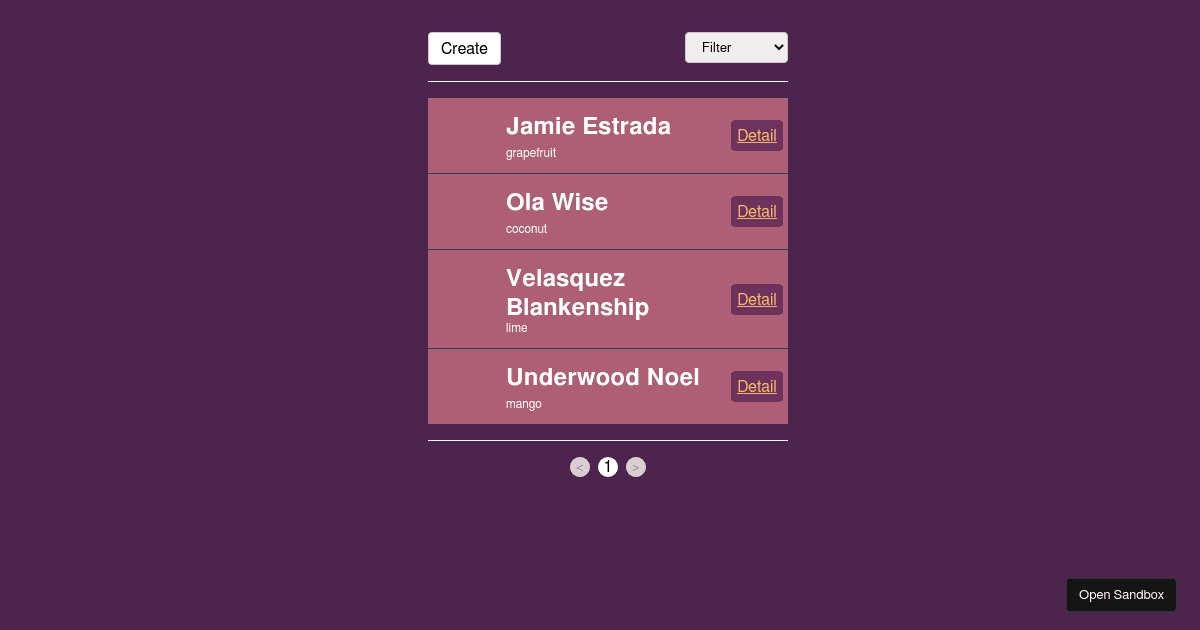Select page 1 in pagination
1200x630 pixels.
coord(608,467)
